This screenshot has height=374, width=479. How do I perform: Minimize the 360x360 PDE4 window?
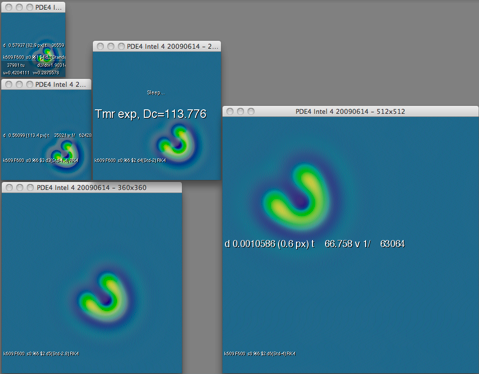pyautogui.click(x=20, y=188)
